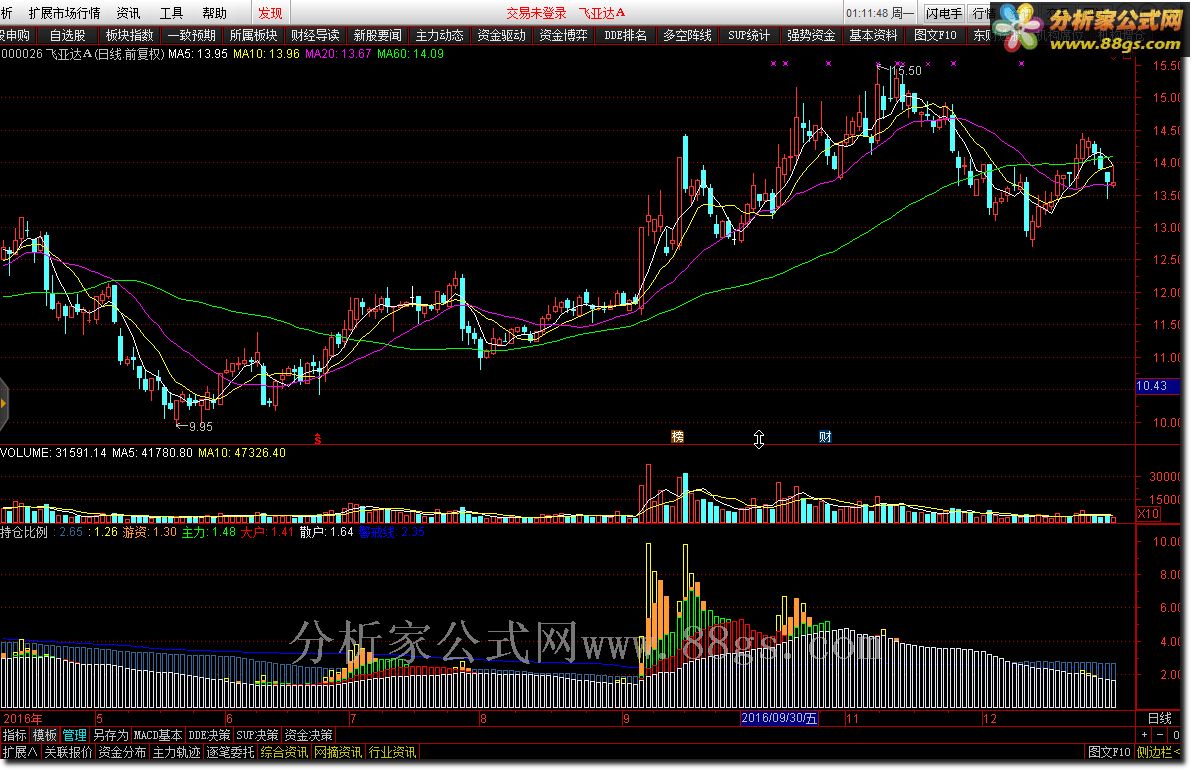Click the 管理 tab at bottom
This screenshot has width=1192, height=770.
[x=74, y=735]
